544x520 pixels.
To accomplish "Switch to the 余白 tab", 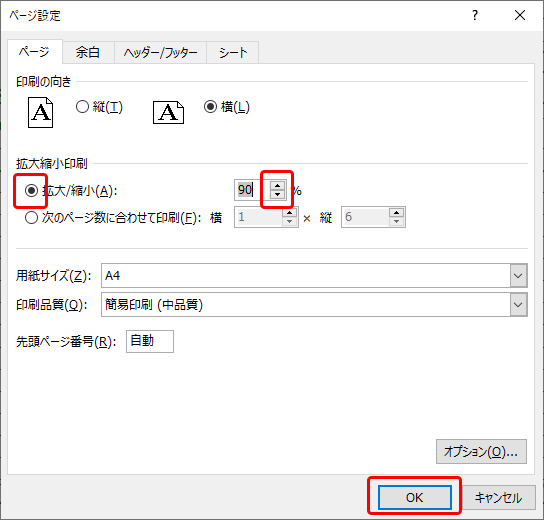I will tap(88, 52).
